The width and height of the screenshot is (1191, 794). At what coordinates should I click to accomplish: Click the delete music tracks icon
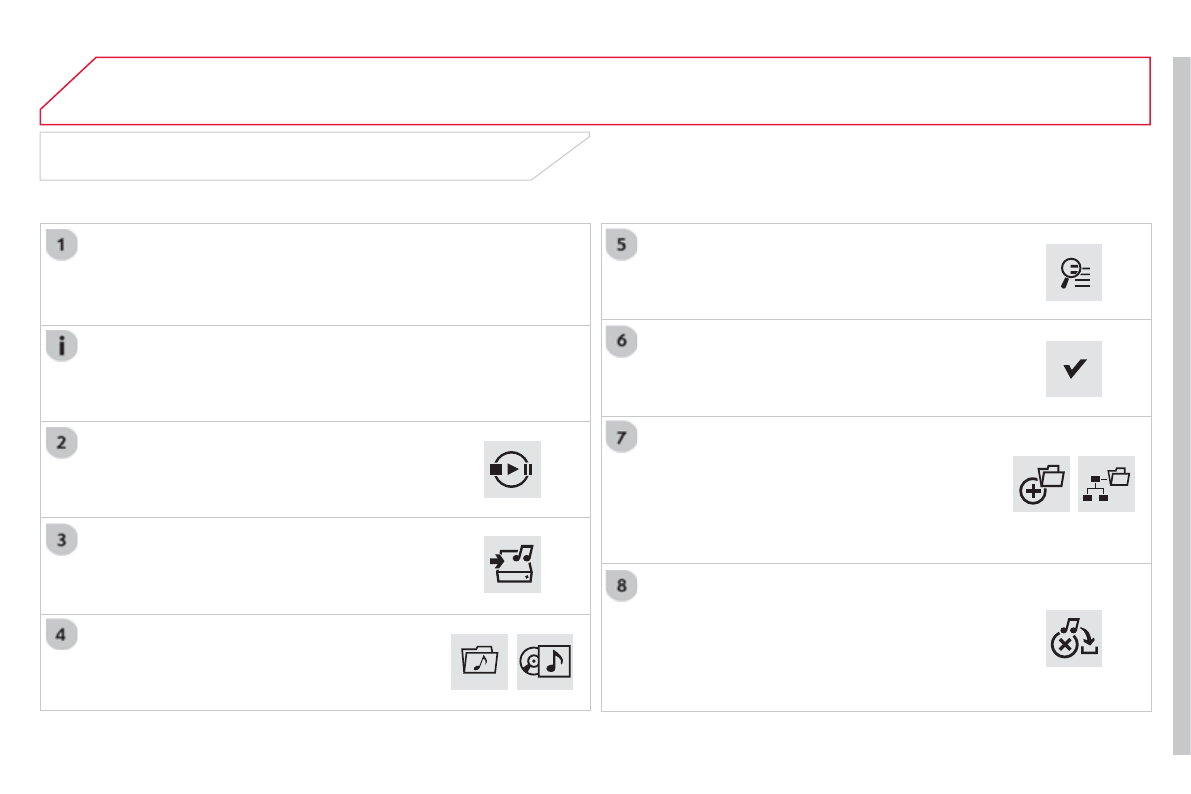click(1074, 638)
